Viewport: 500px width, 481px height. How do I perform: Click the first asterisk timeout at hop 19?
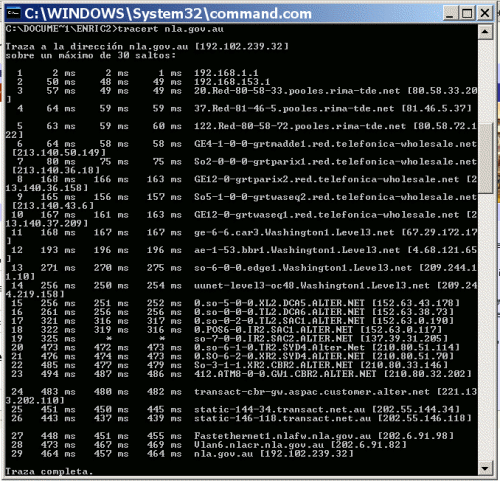click(x=108, y=339)
